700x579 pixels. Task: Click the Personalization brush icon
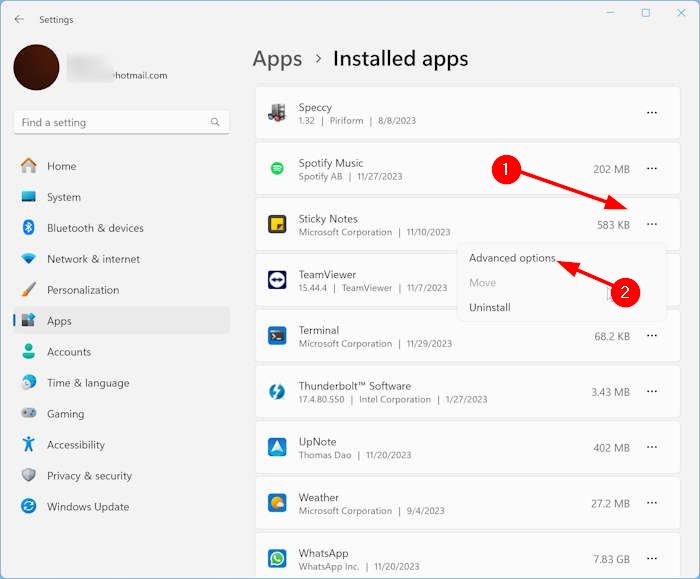(x=29, y=290)
